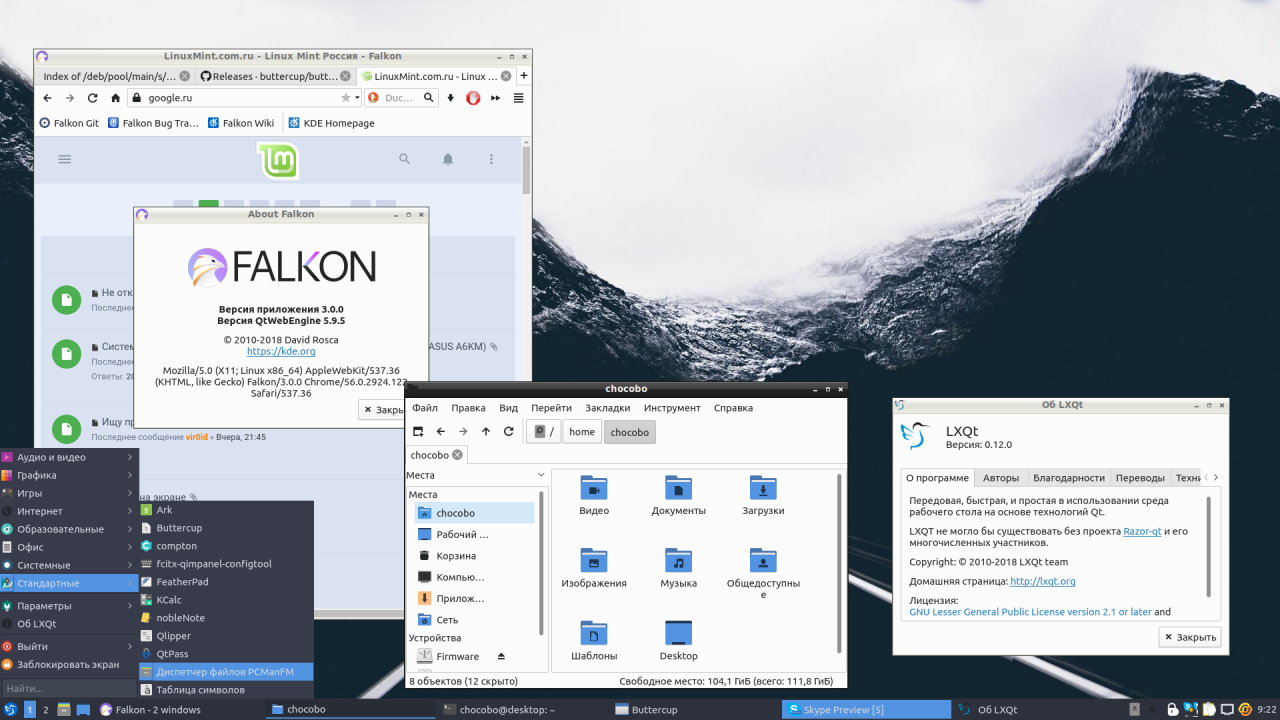1280x720 pixels.
Task: Open Falkon hamburger main menu
Action: point(518,98)
